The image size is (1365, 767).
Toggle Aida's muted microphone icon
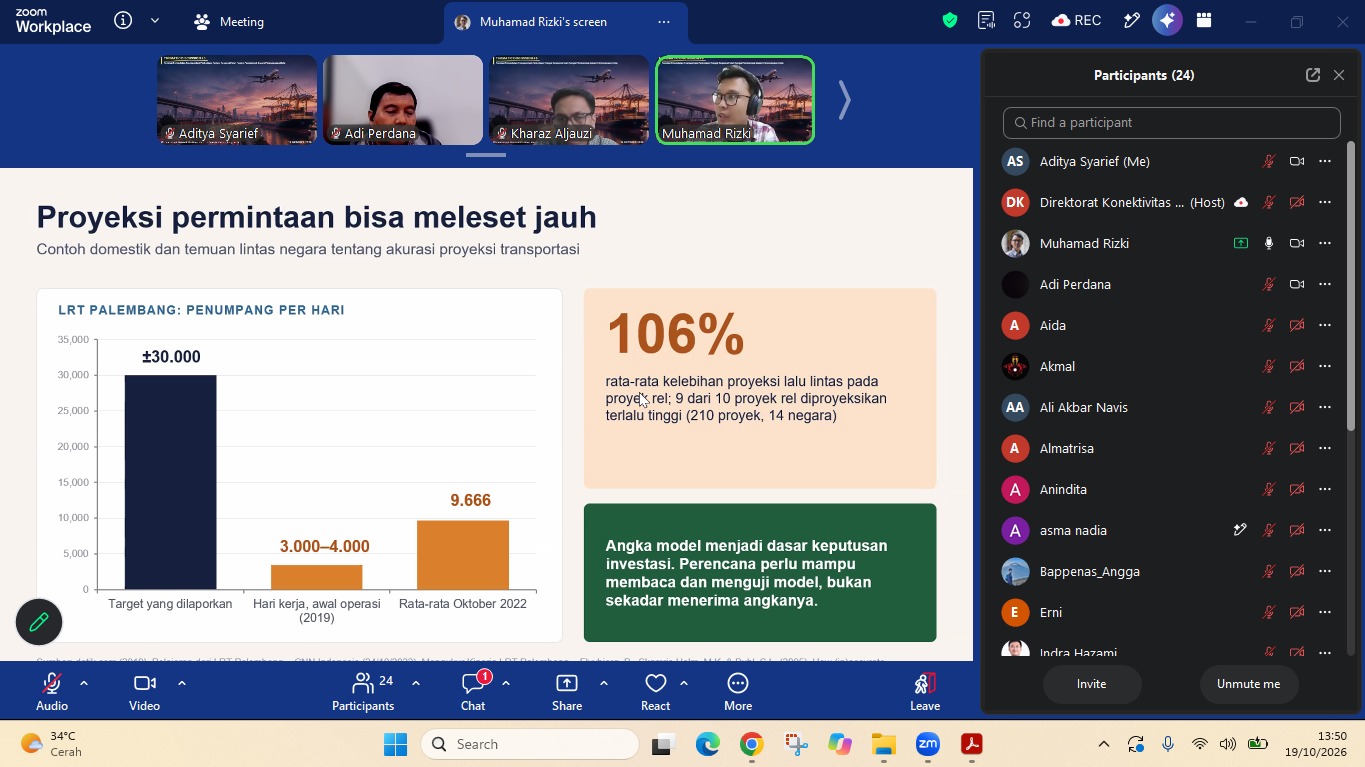(x=1269, y=325)
